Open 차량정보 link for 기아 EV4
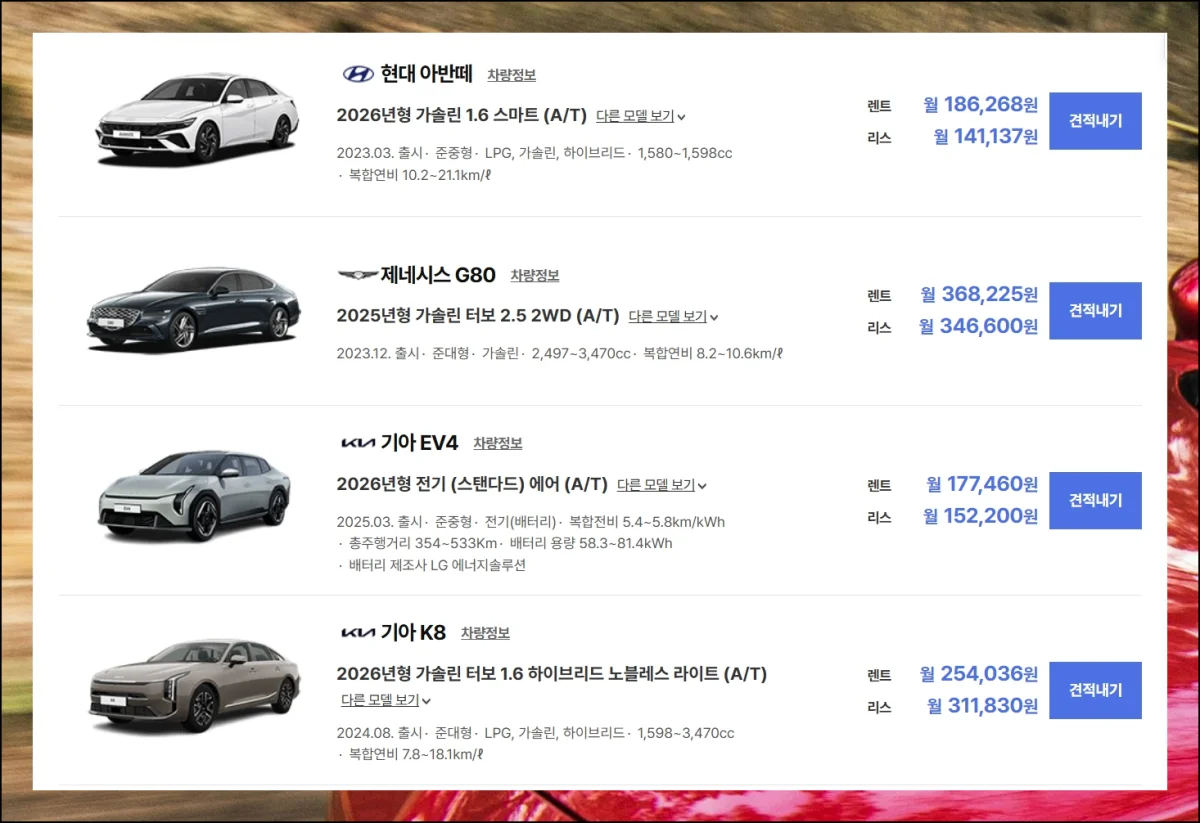Viewport: 1200px width, 823px height. click(x=498, y=443)
